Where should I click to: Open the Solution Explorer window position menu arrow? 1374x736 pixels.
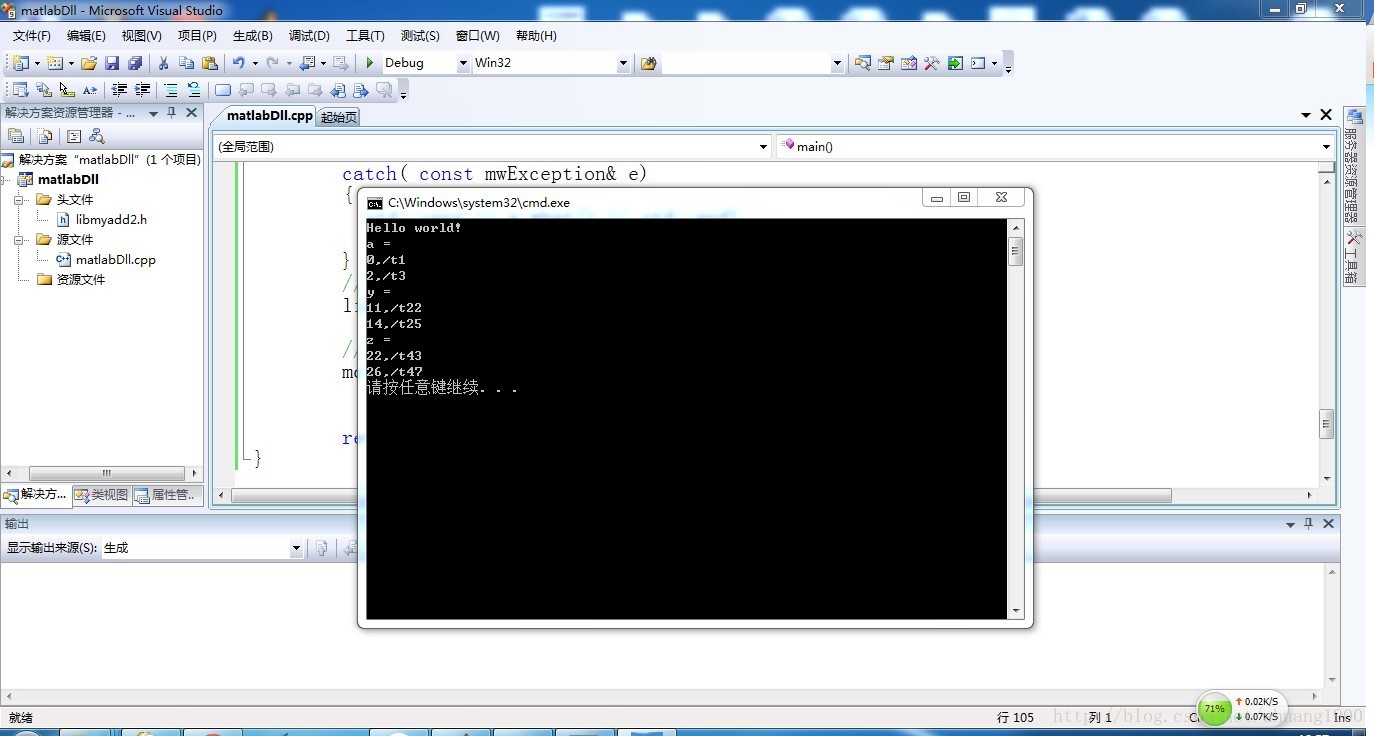click(153, 113)
